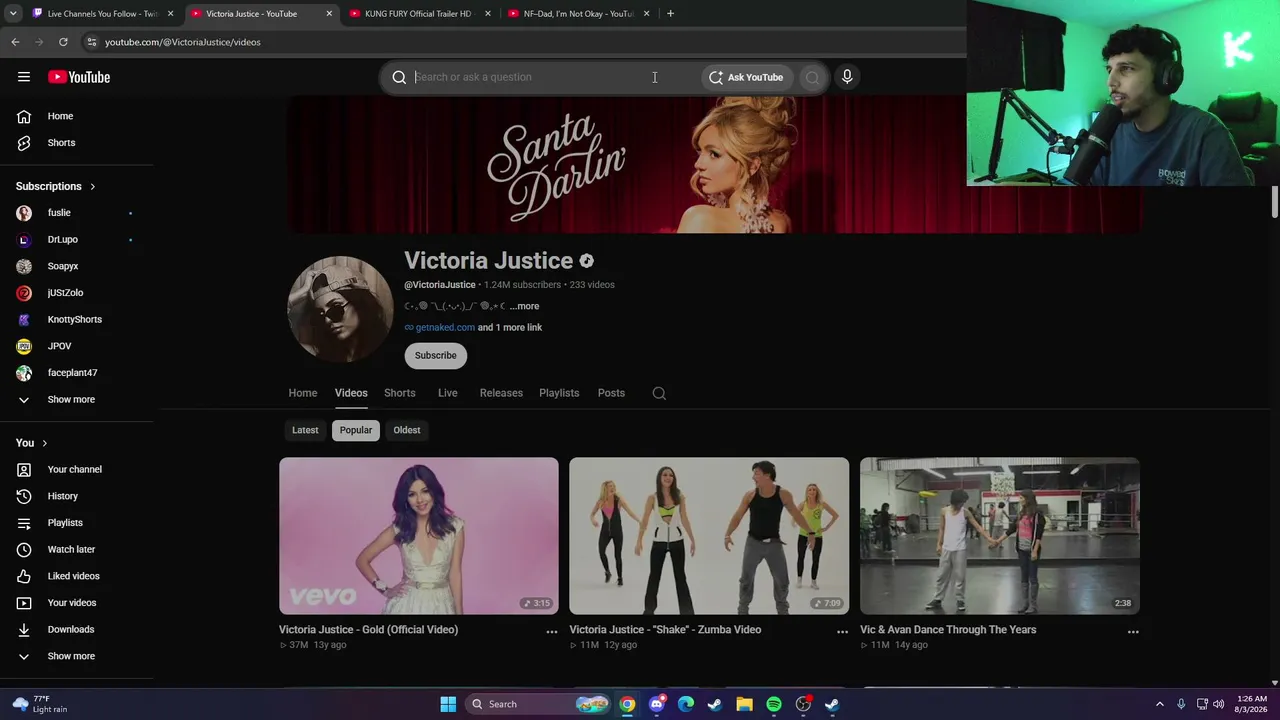Viewport: 1280px width, 720px height.
Task: Open a new browser tab
Action: coord(670,14)
